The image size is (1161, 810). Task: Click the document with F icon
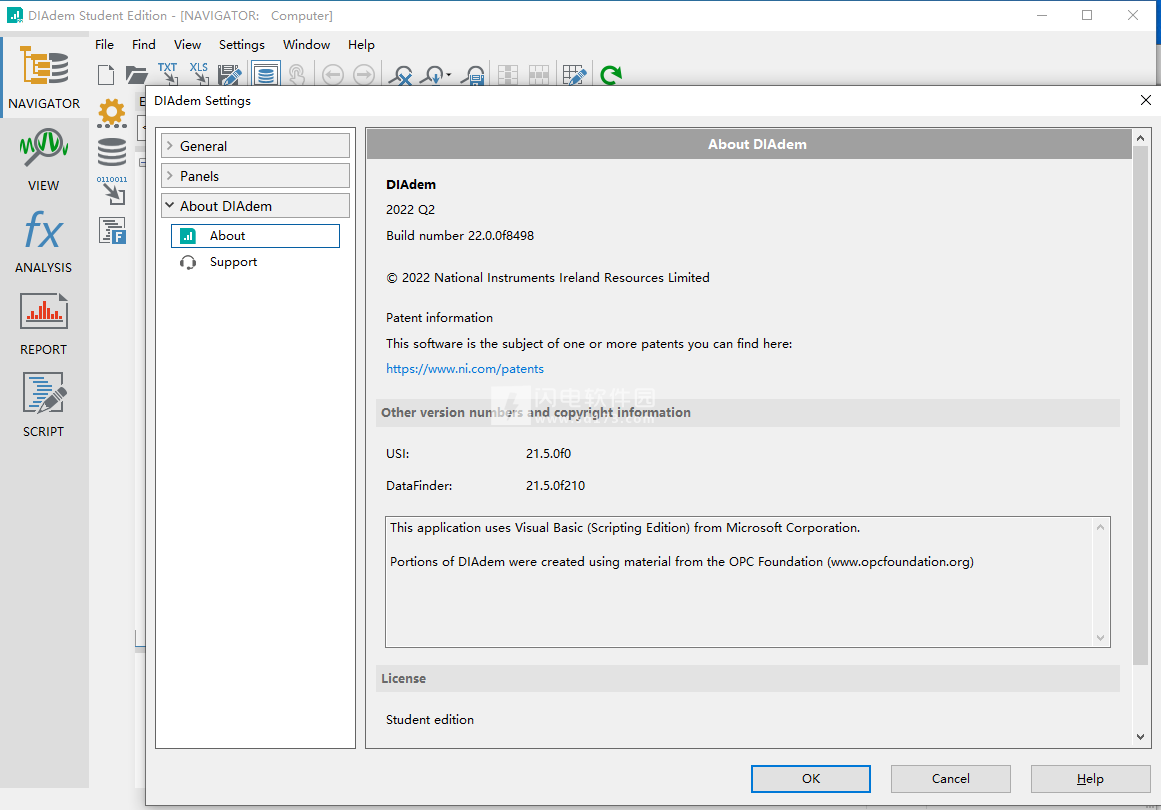(113, 230)
